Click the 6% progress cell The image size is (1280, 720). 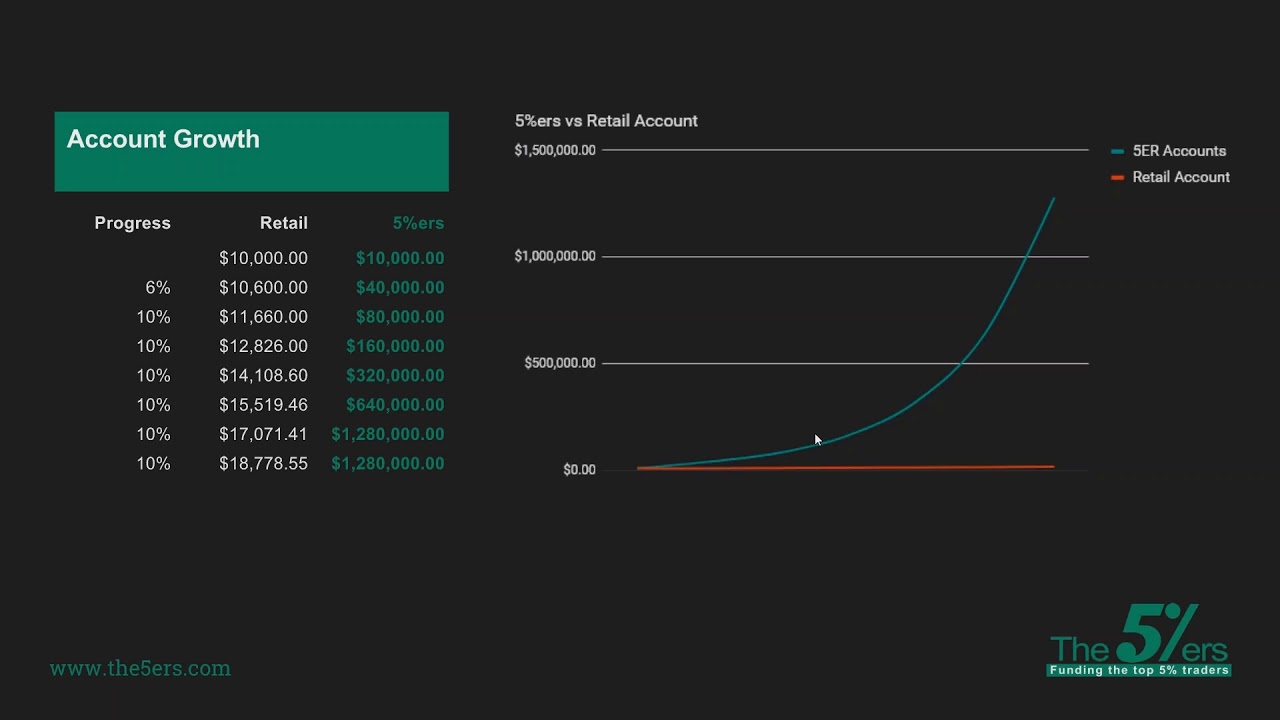pos(158,287)
